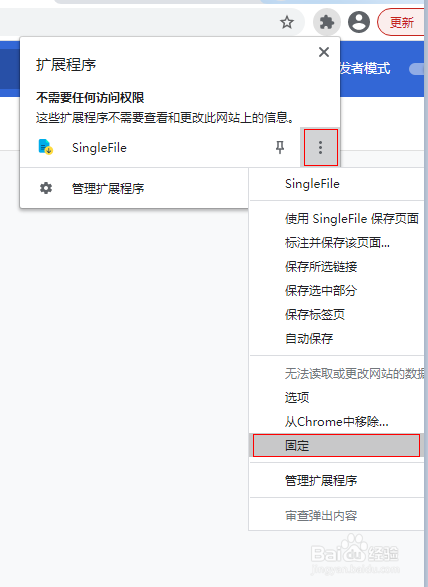
Task: Pin SingleFile using the pushpin icon
Action: tap(280, 147)
